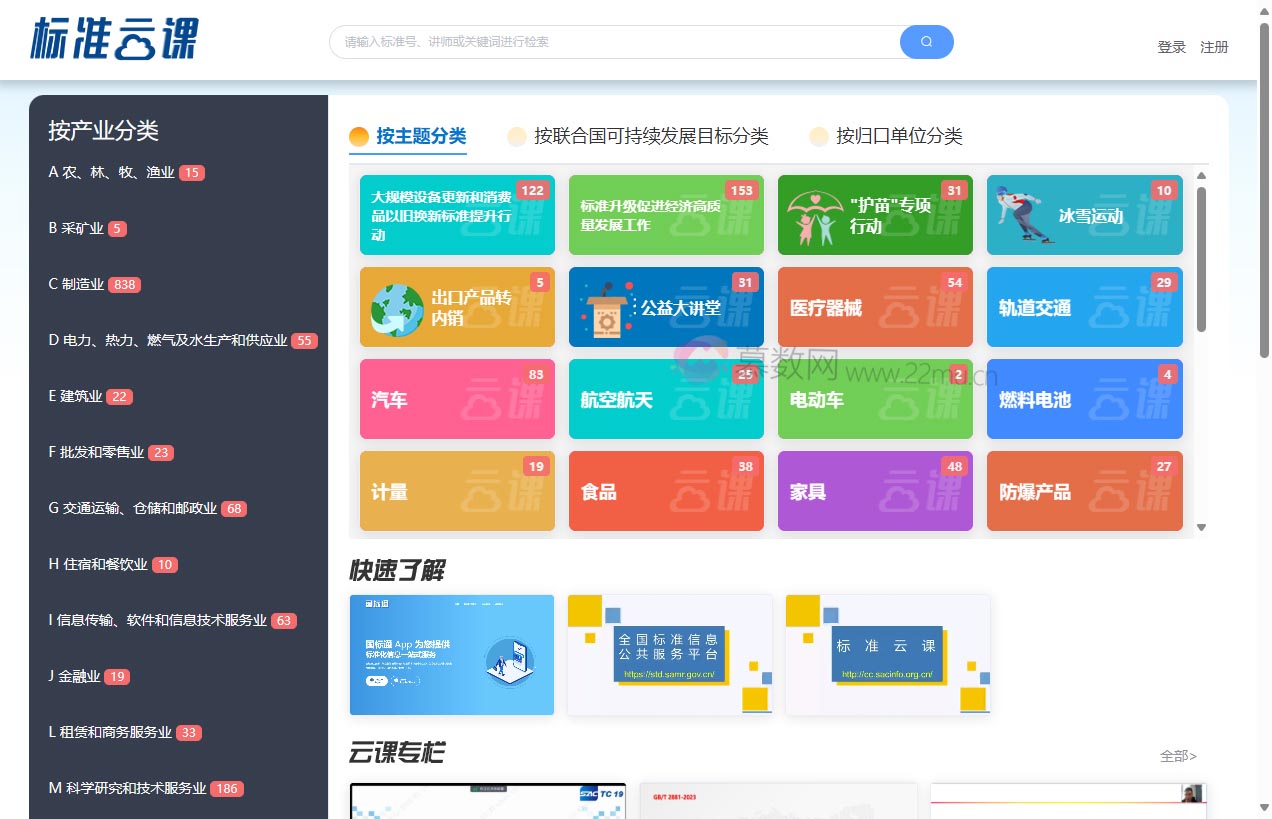
Task: Open 全部> to view all 云课专栏 content
Action: (1178, 756)
